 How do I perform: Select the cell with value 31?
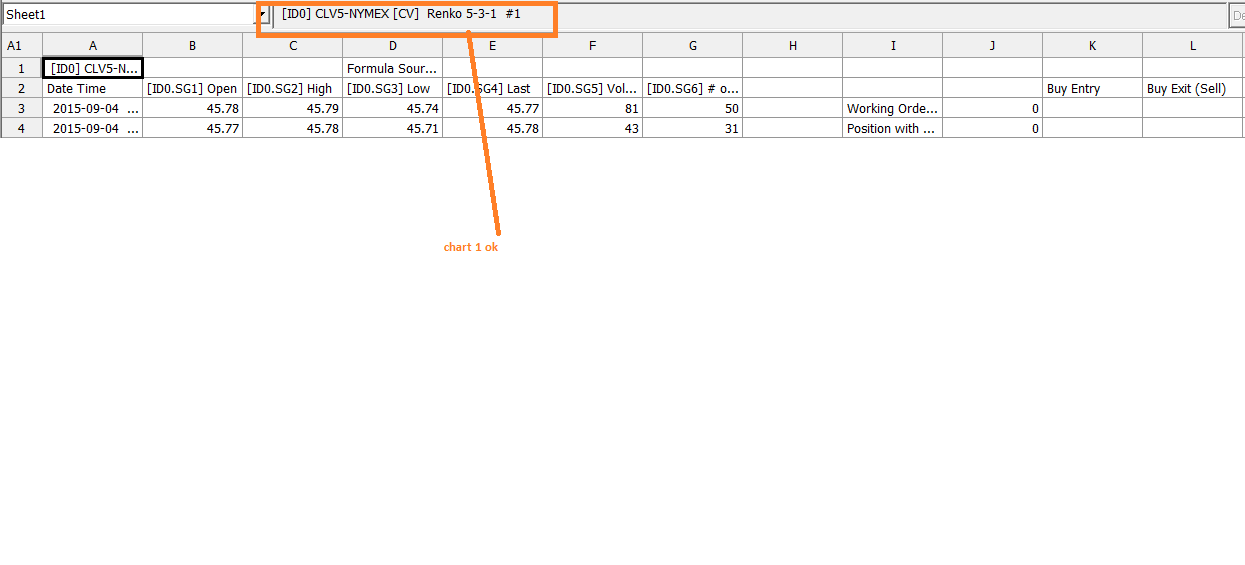(693, 128)
